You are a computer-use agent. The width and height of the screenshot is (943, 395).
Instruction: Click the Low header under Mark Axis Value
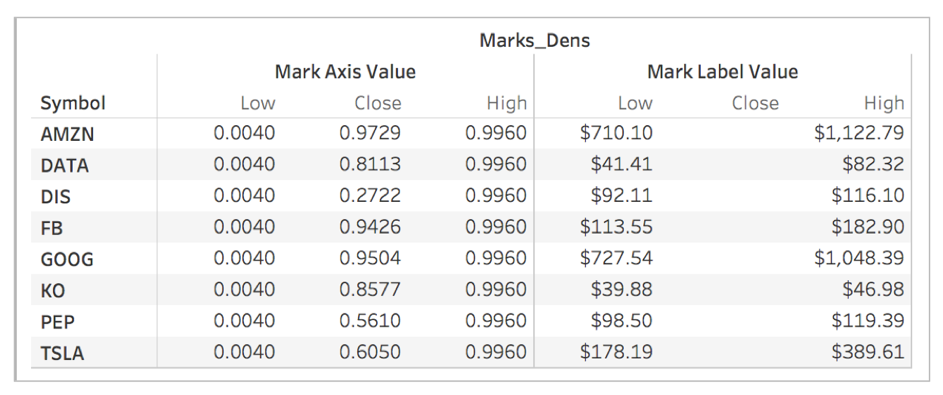pos(257,103)
